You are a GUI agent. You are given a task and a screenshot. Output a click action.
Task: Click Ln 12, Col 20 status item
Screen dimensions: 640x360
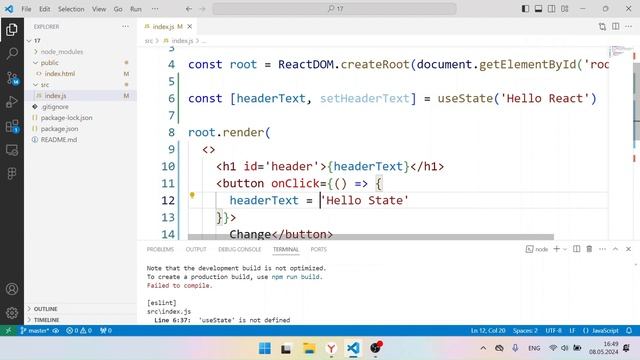coord(488,331)
